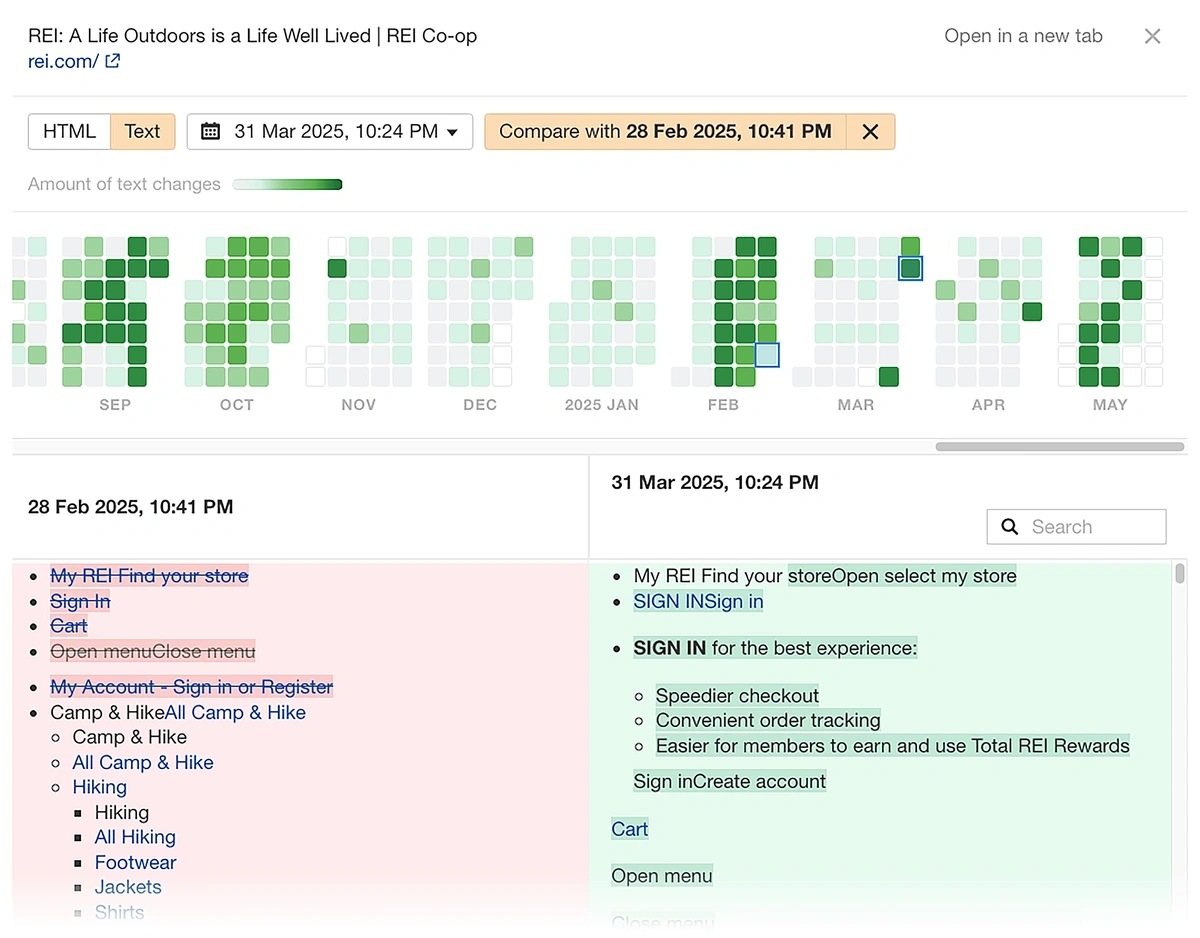Close the page preview panel

pyautogui.click(x=1152, y=36)
